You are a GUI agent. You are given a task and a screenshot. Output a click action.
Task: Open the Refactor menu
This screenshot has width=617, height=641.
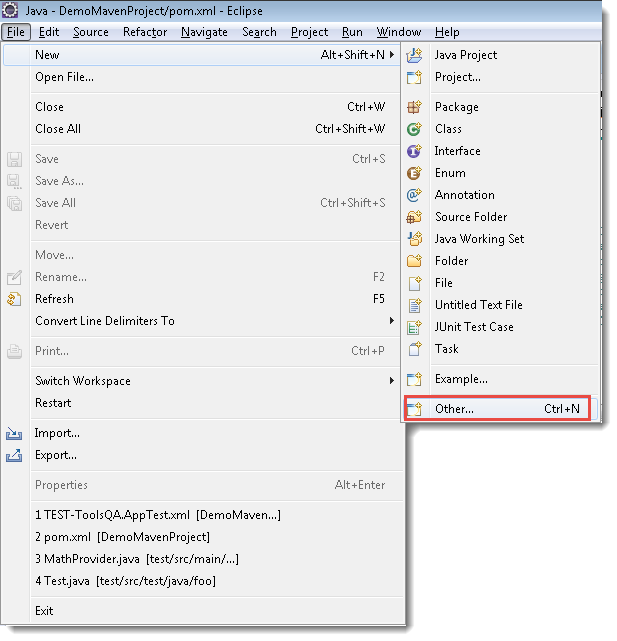point(146,32)
